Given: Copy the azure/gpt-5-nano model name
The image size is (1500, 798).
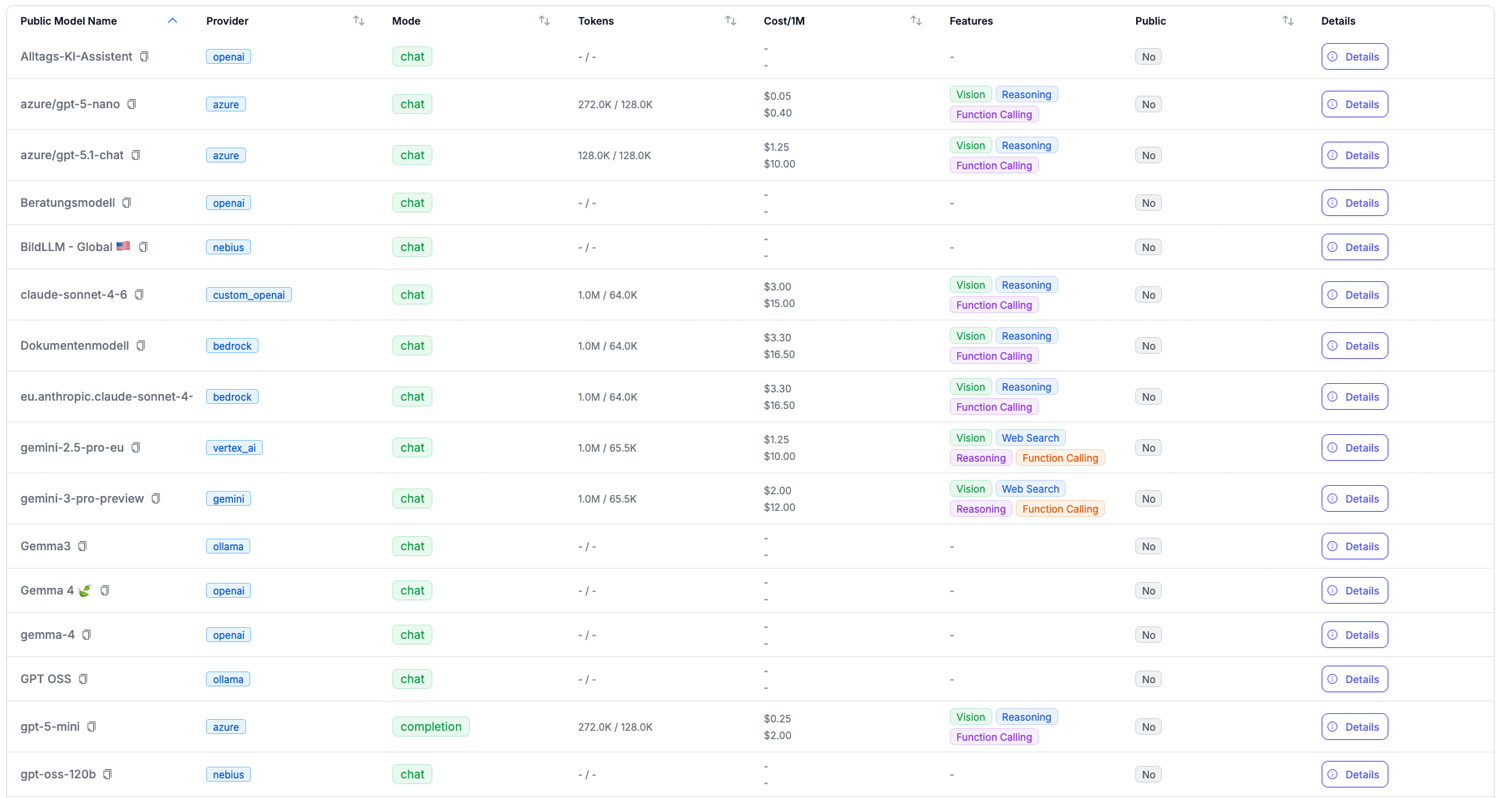Looking at the screenshot, I should 131,104.
